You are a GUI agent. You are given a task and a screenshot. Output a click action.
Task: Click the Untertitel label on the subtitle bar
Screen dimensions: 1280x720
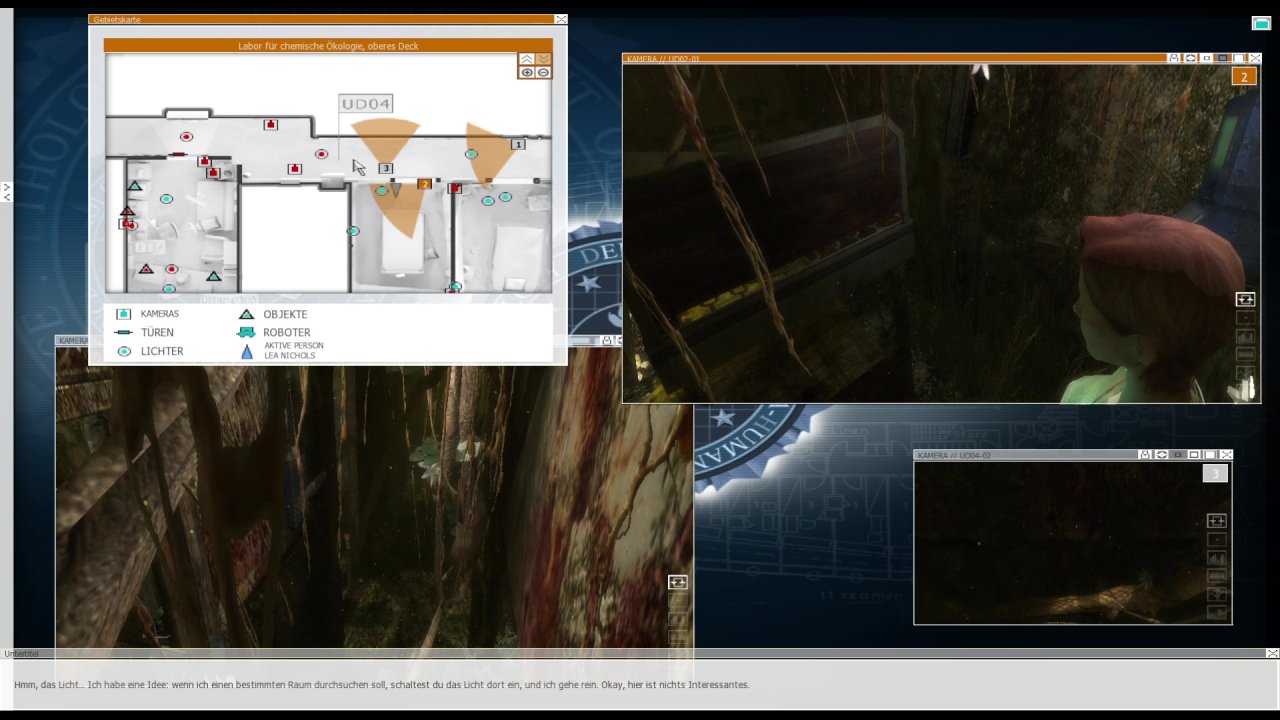click(21, 653)
